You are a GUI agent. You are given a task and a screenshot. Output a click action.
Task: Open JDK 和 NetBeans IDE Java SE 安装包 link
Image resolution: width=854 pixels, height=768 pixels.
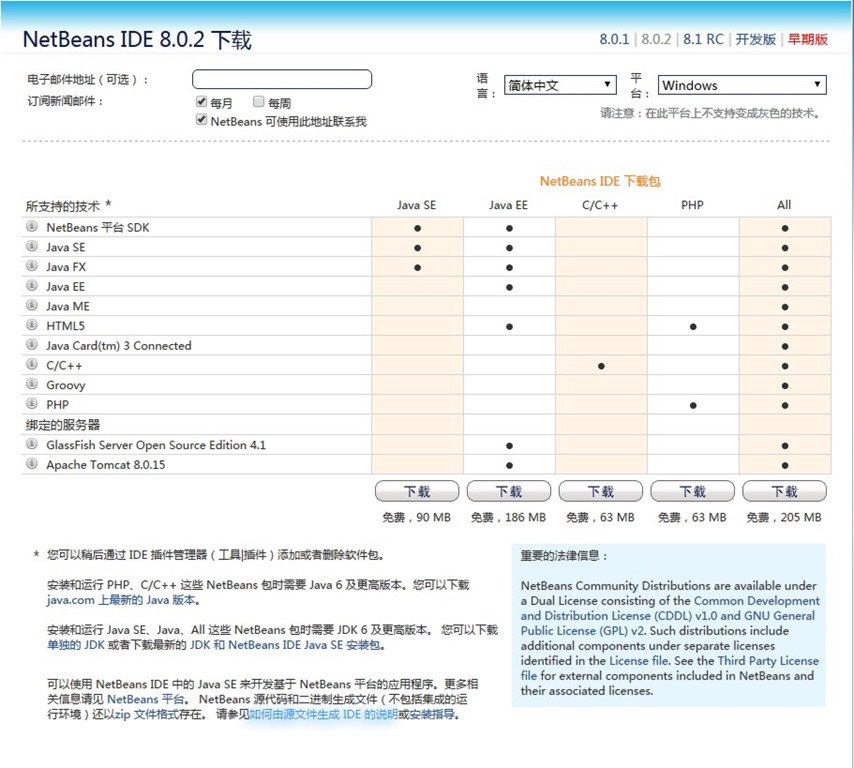click(x=285, y=645)
